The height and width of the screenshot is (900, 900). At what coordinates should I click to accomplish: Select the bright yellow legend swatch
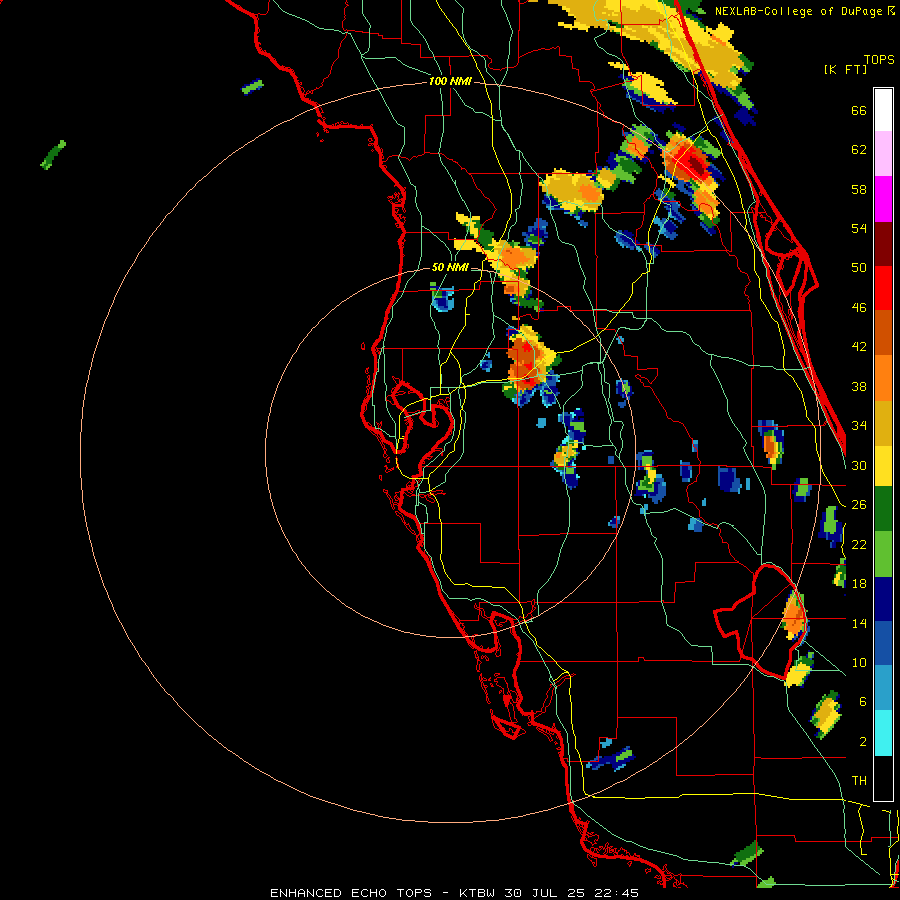coord(883,465)
